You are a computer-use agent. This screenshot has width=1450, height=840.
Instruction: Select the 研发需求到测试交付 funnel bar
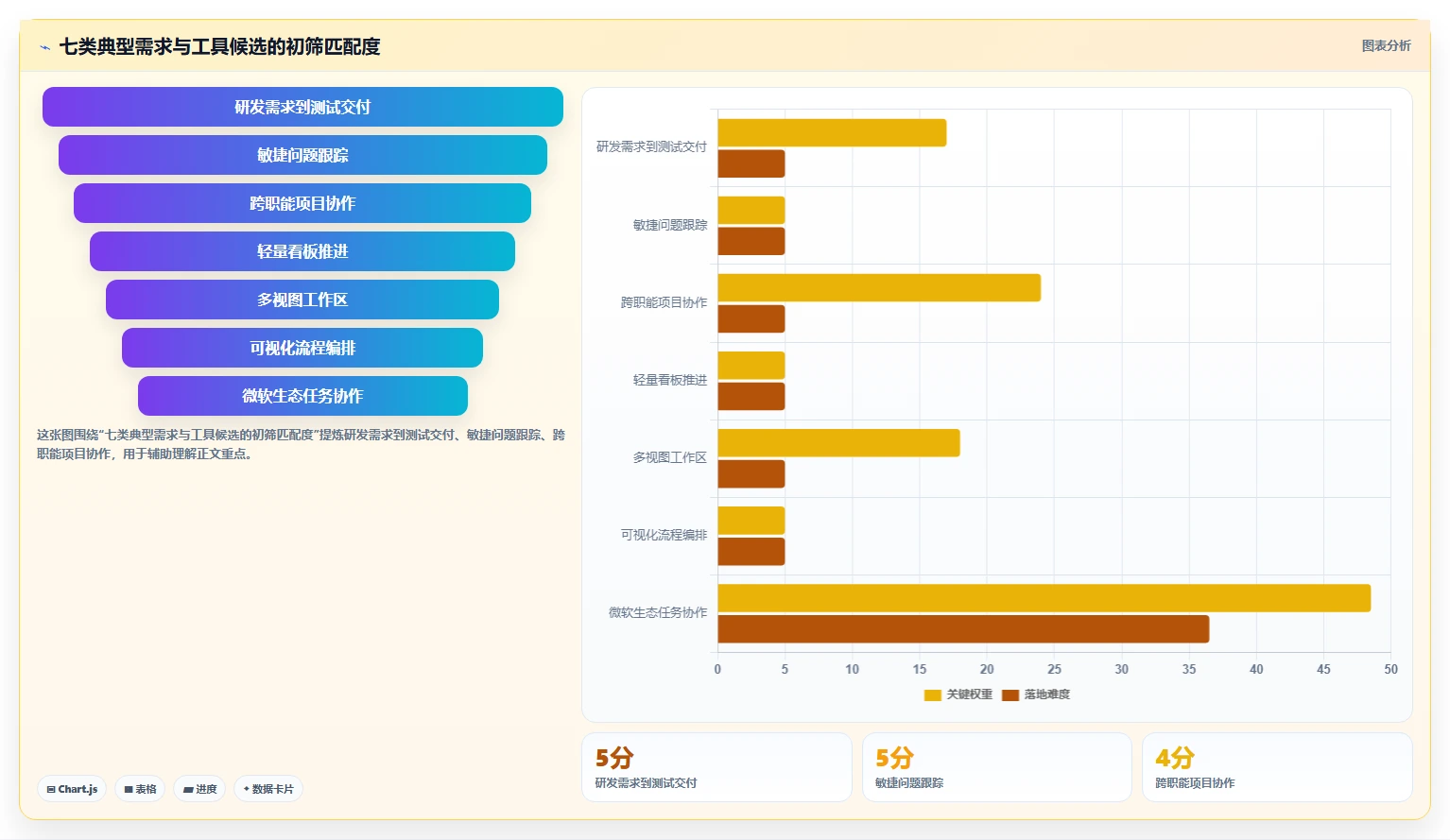(302, 107)
